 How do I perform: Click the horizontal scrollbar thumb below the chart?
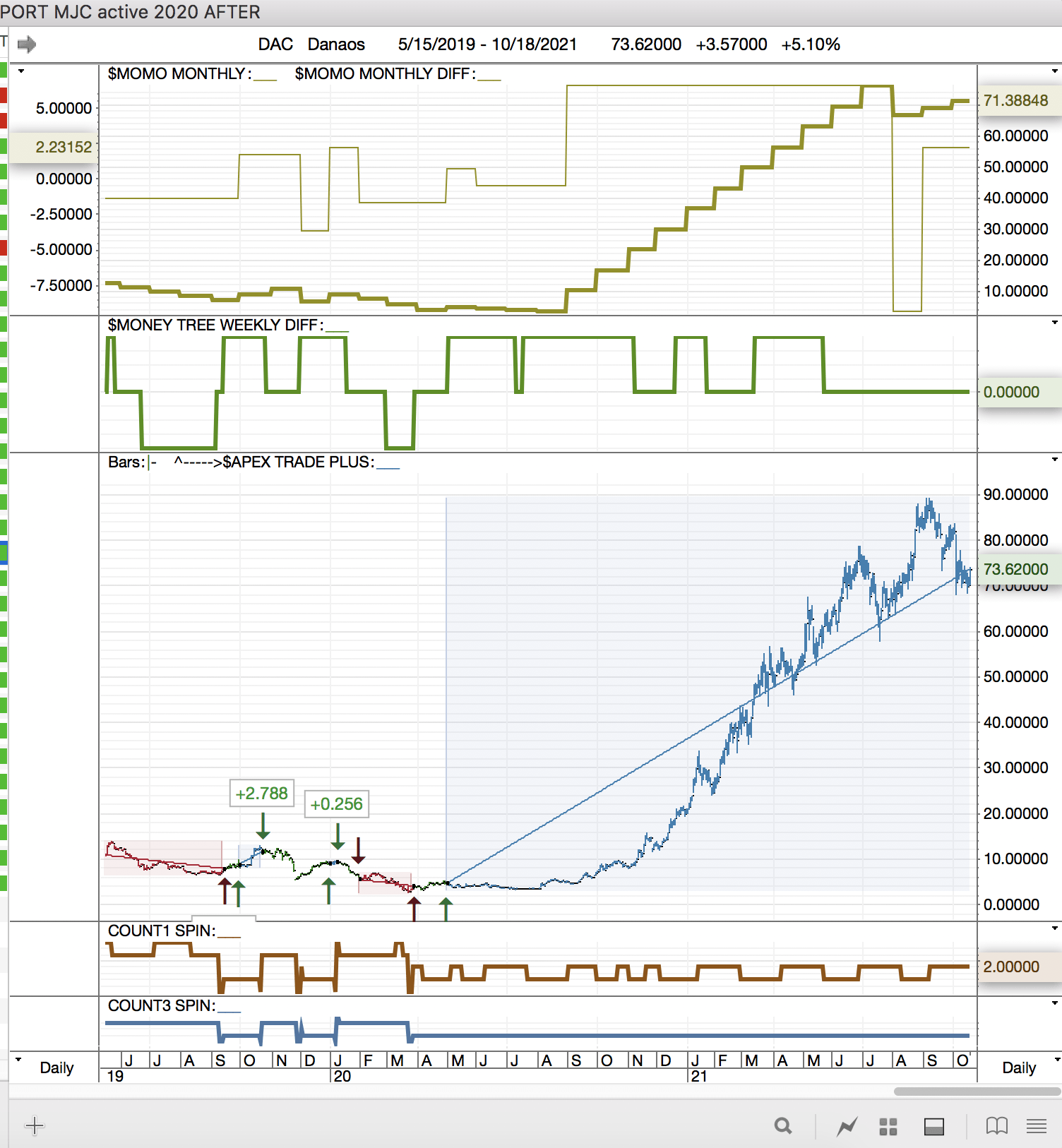pos(977,1092)
